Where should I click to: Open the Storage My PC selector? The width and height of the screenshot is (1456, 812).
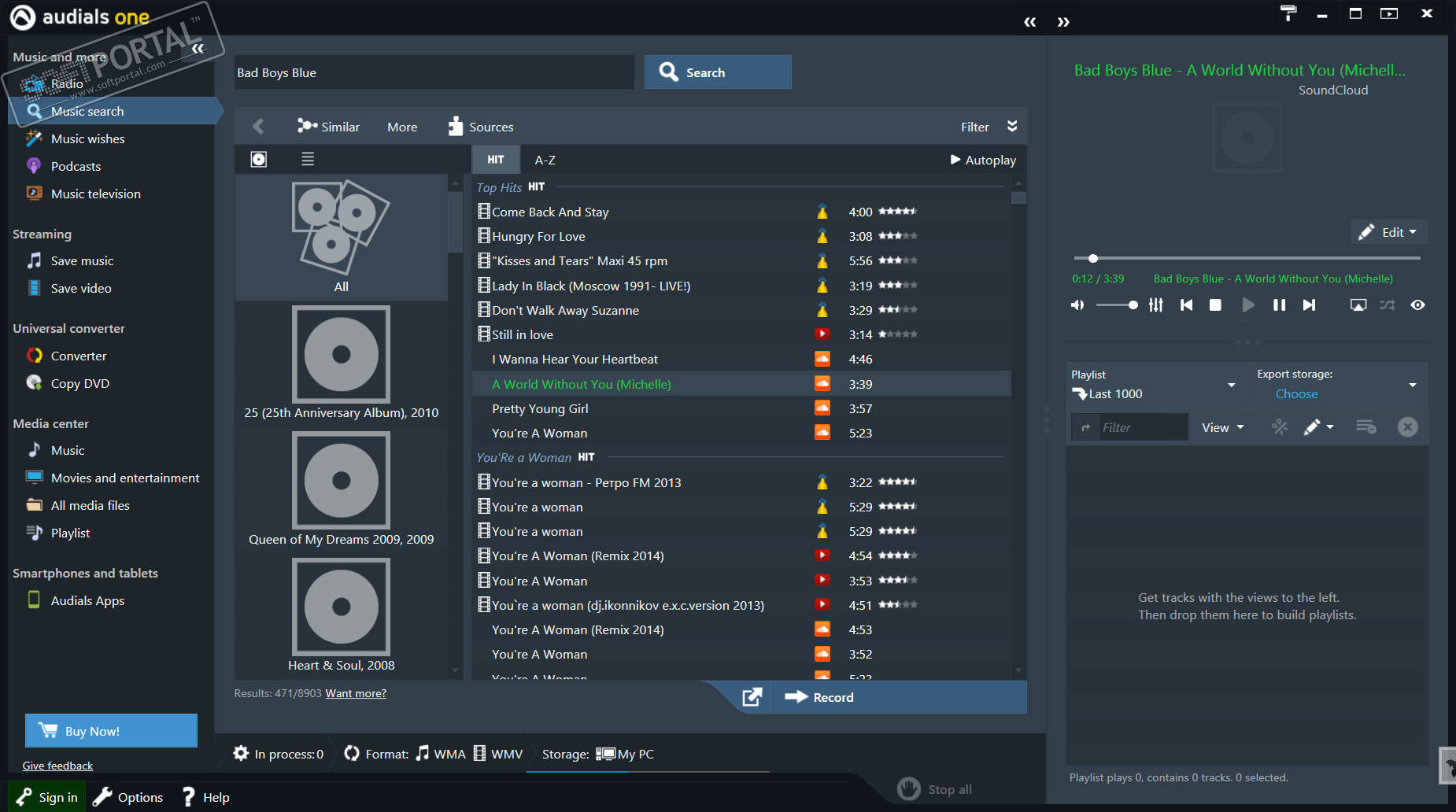pyautogui.click(x=598, y=754)
